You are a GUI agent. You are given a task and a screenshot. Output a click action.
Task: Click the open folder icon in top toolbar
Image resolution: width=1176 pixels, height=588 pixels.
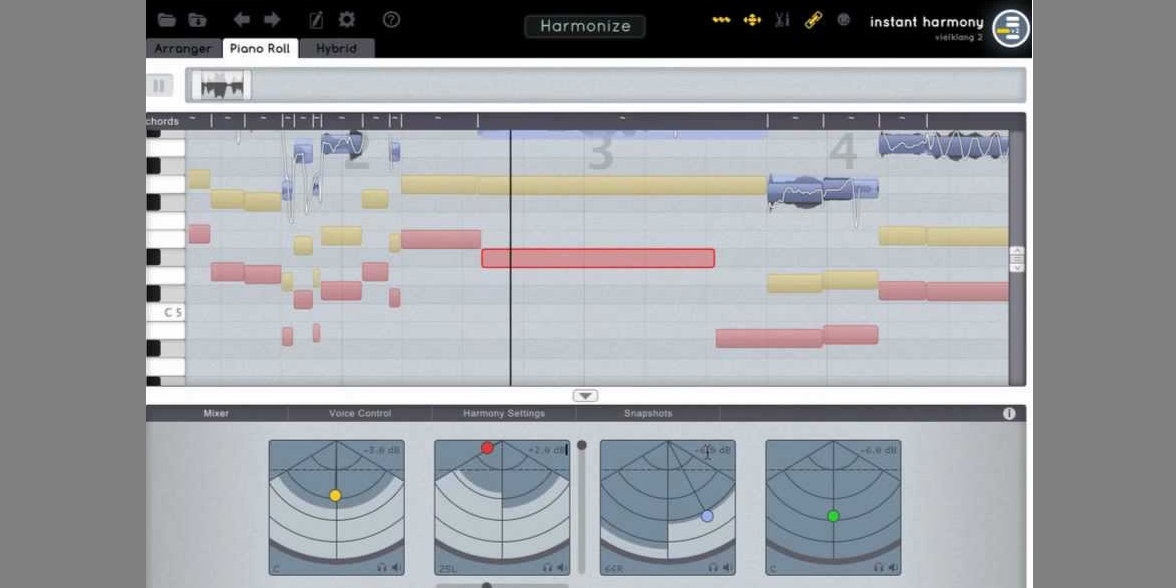167,20
